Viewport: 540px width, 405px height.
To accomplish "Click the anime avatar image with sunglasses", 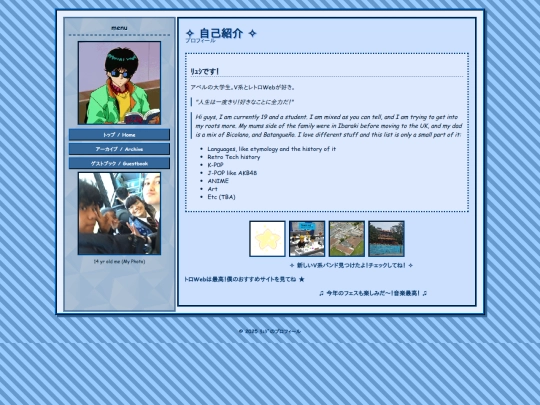I will pos(119,83).
